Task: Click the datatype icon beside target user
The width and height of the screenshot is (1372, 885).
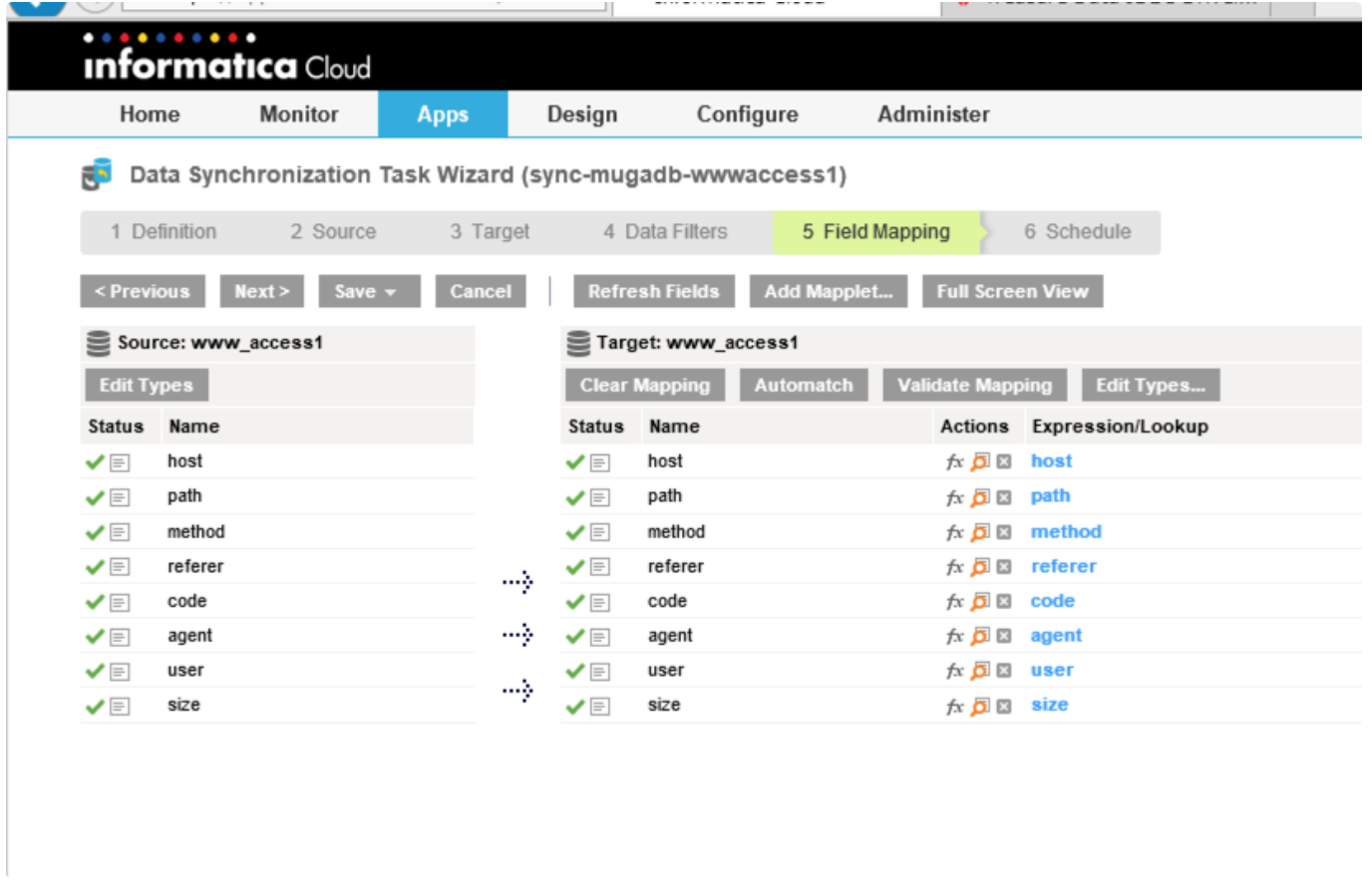Action: click(x=600, y=672)
